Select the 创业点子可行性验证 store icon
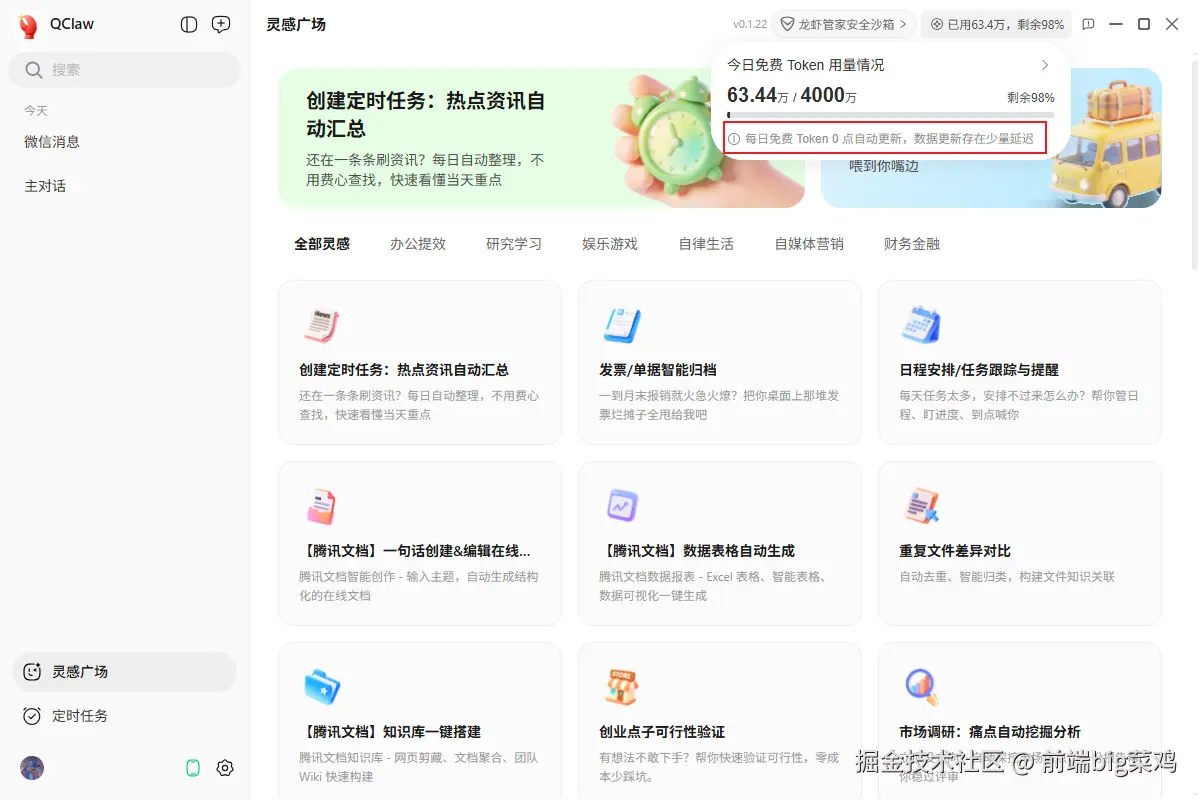Viewport: 1200px width, 800px height. [x=622, y=685]
